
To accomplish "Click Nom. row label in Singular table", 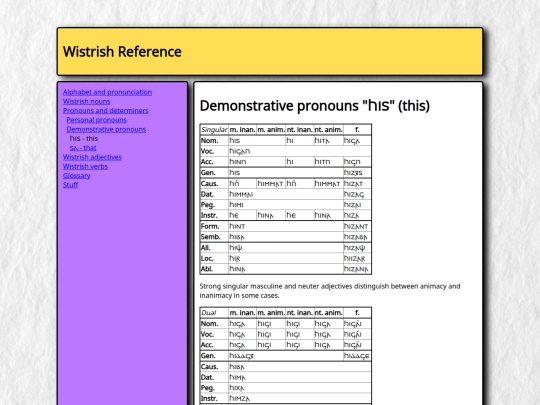I will (x=214, y=141).
